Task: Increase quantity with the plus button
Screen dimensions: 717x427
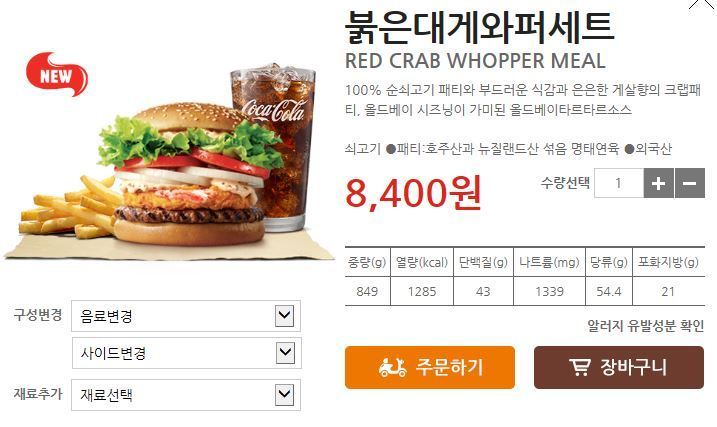Action: coord(658,183)
